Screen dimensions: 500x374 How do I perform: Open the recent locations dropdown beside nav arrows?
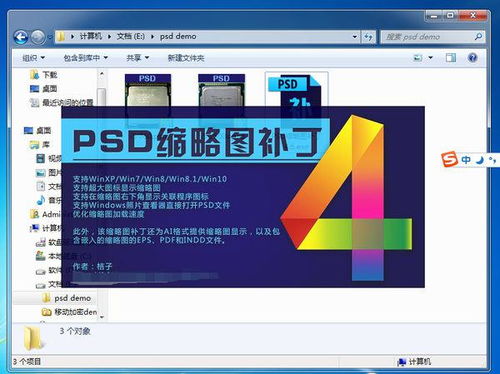click(50, 37)
